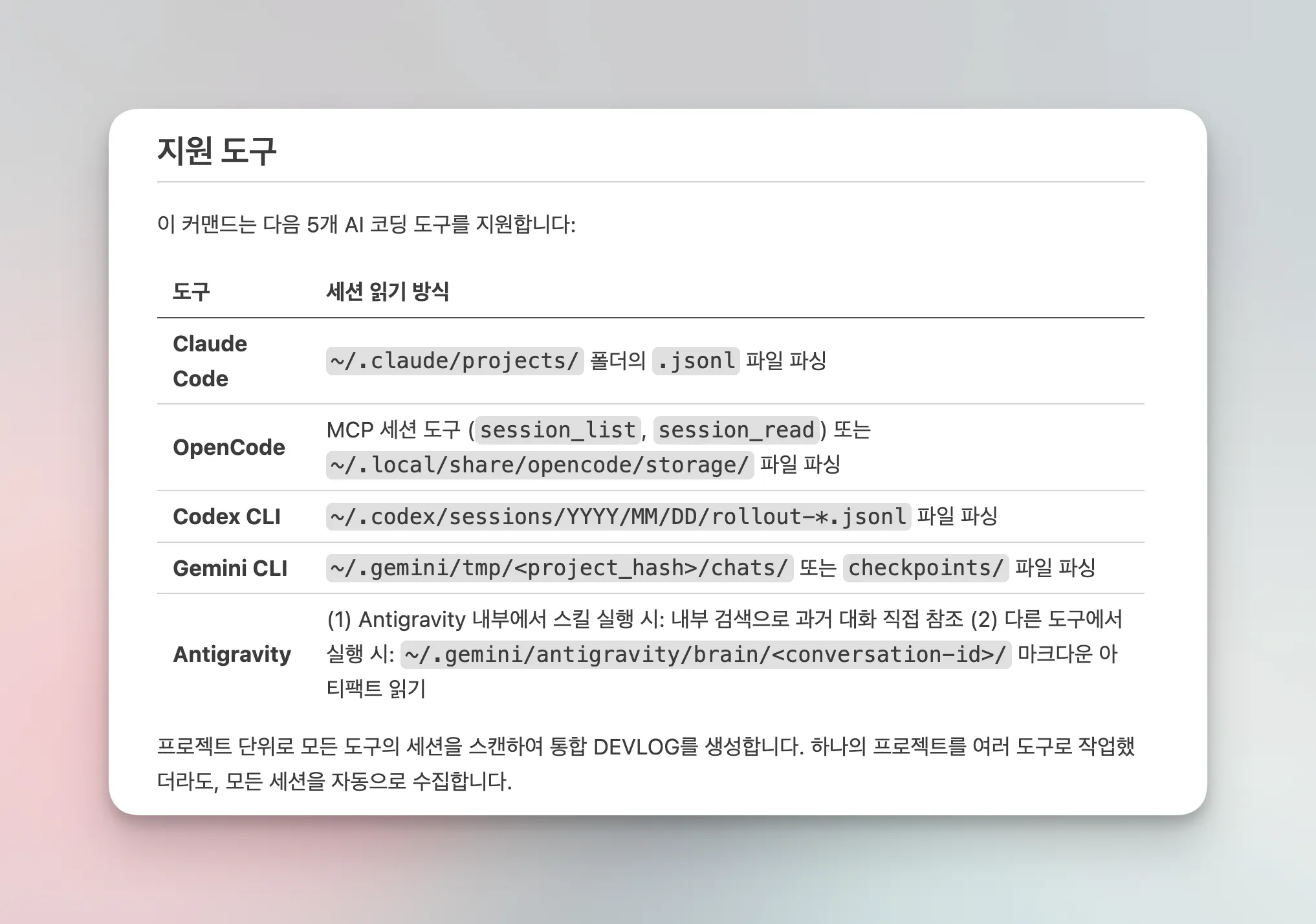This screenshot has width=1316, height=924.
Task: Select the ~/.claude/projects/ code snippet
Action: click(454, 361)
